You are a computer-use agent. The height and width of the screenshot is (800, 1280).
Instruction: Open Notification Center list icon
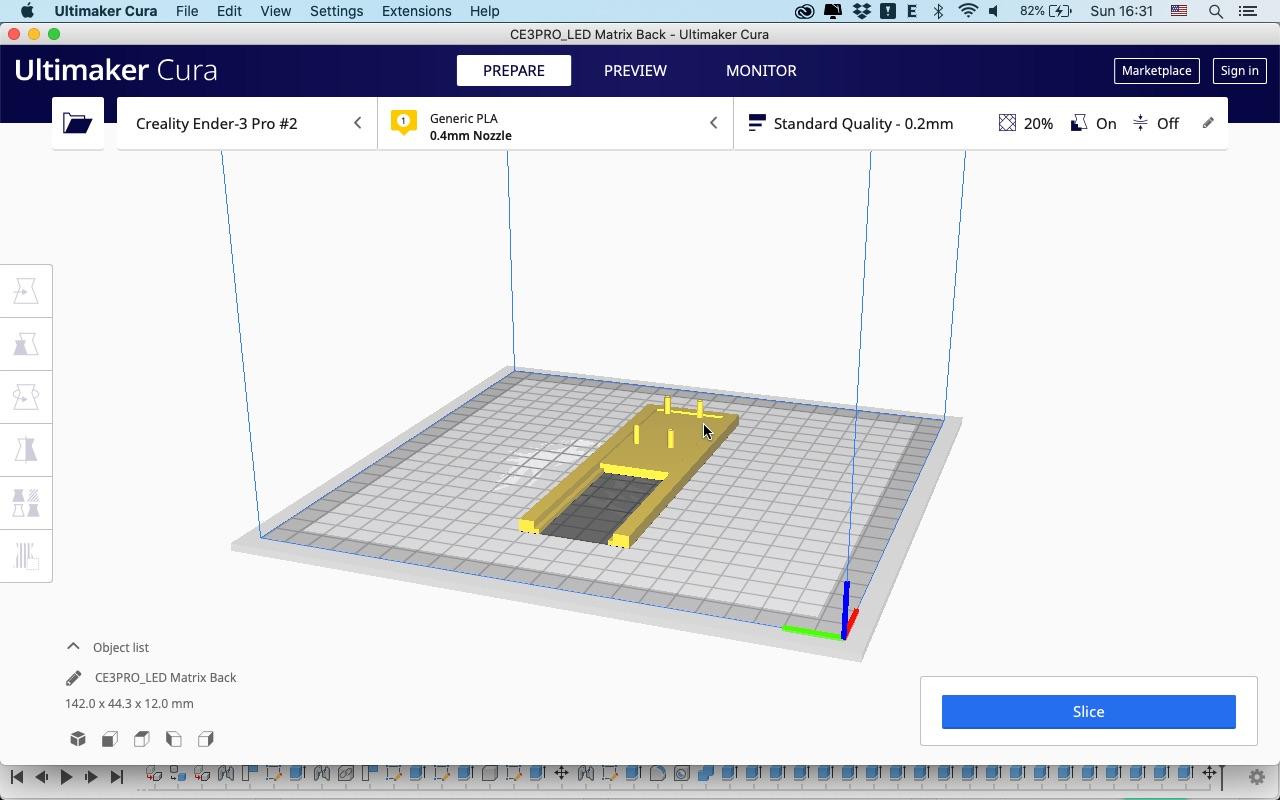click(x=1248, y=11)
